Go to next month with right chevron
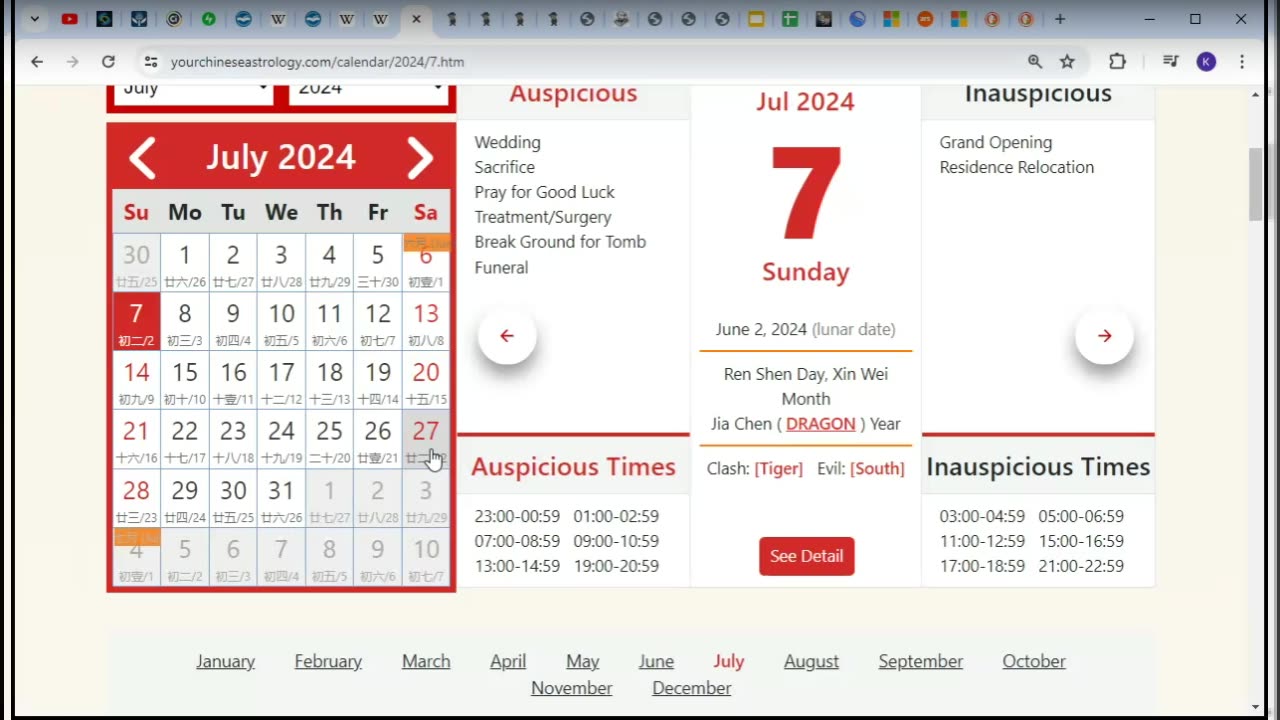This screenshot has width=1280, height=720. coord(420,158)
